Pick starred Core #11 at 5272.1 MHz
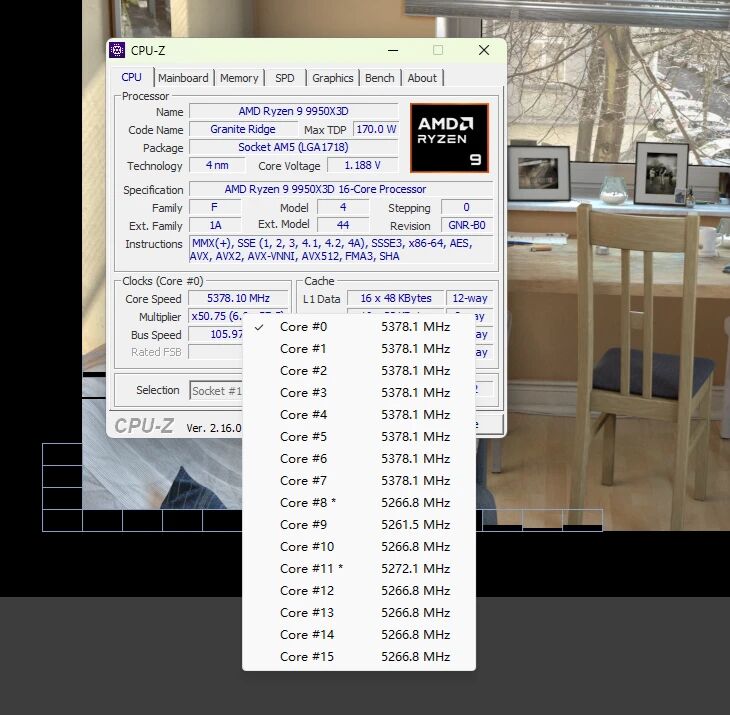This screenshot has width=730, height=715. point(359,569)
